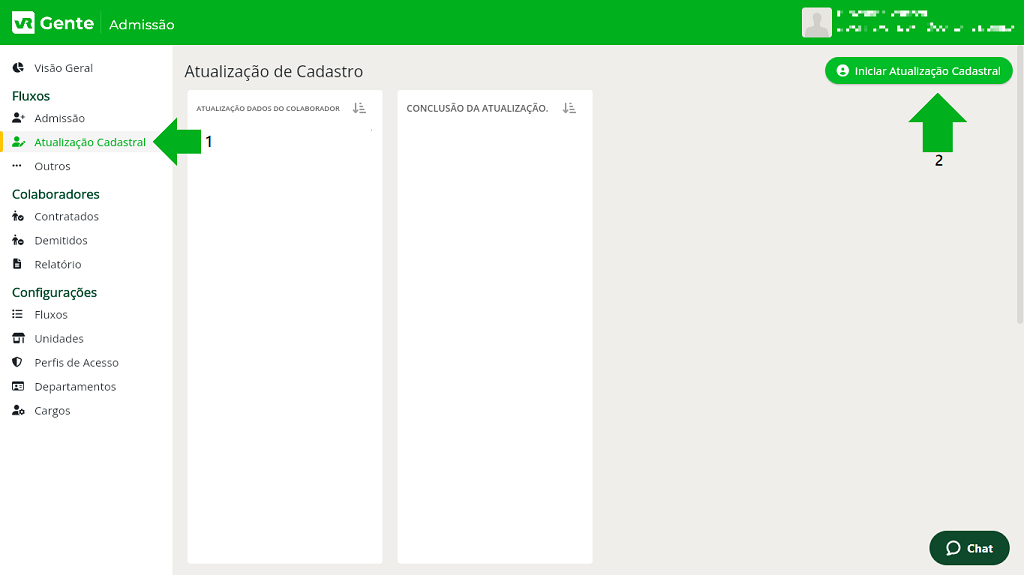Click Iniciar Atualização Cadastral button
Viewport: 1024px width, 575px height.
pos(918,71)
